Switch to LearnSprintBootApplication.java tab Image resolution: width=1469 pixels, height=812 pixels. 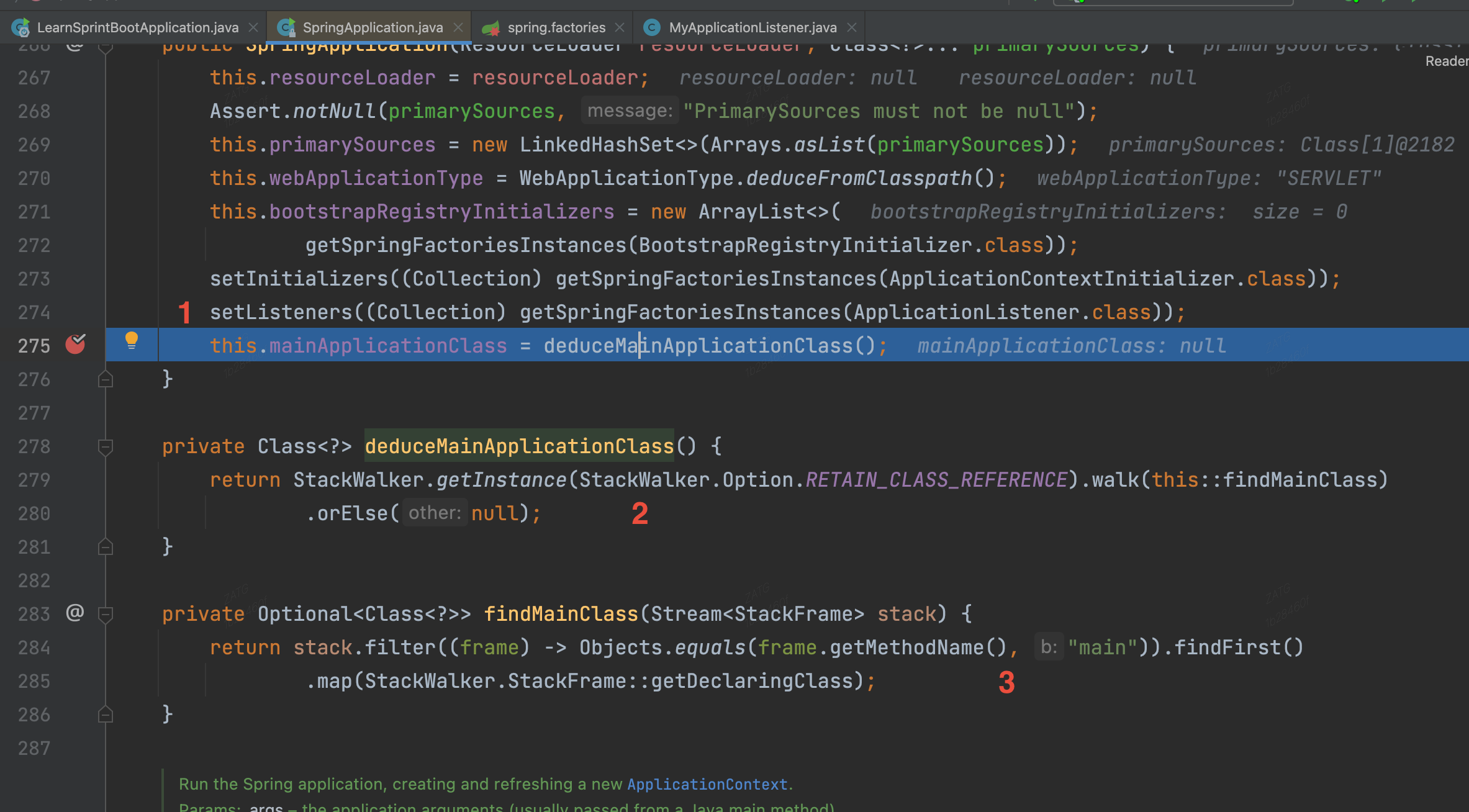[137, 27]
